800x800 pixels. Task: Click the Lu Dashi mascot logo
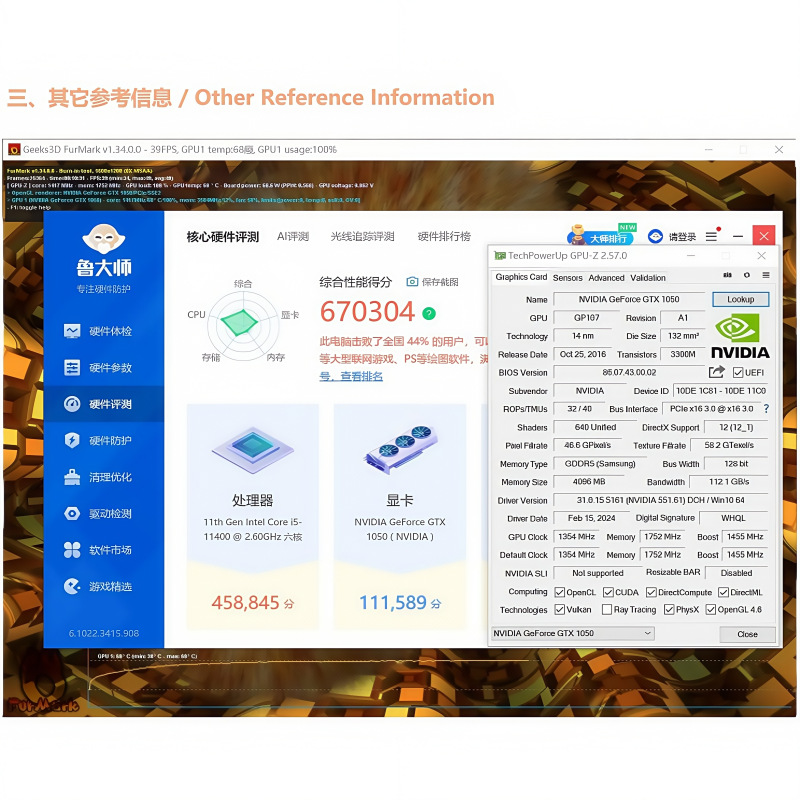(104, 238)
